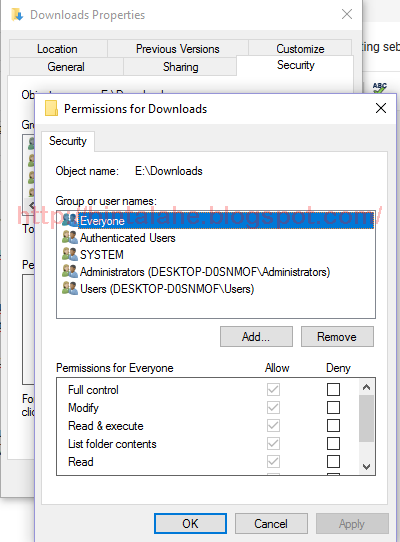Select the Administrators group icon
The image size is (400, 542).
pyautogui.click(x=70, y=271)
